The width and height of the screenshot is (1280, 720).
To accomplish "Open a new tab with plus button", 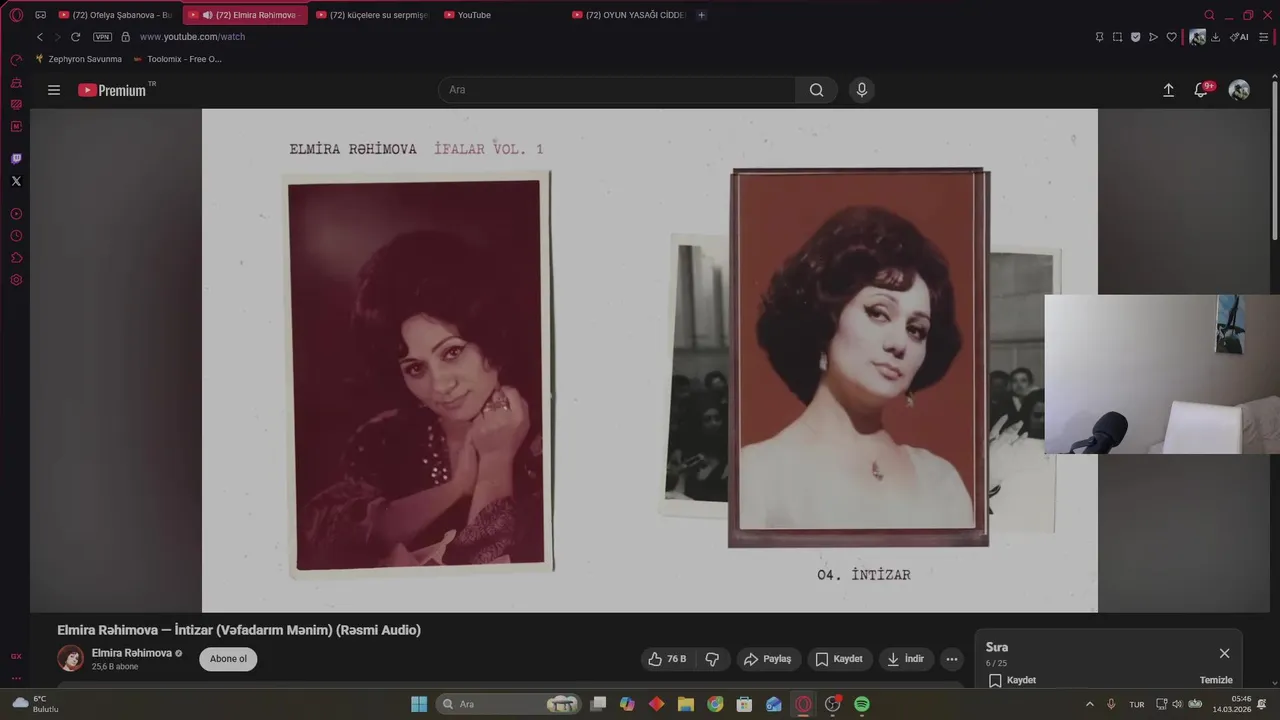I will click(701, 15).
